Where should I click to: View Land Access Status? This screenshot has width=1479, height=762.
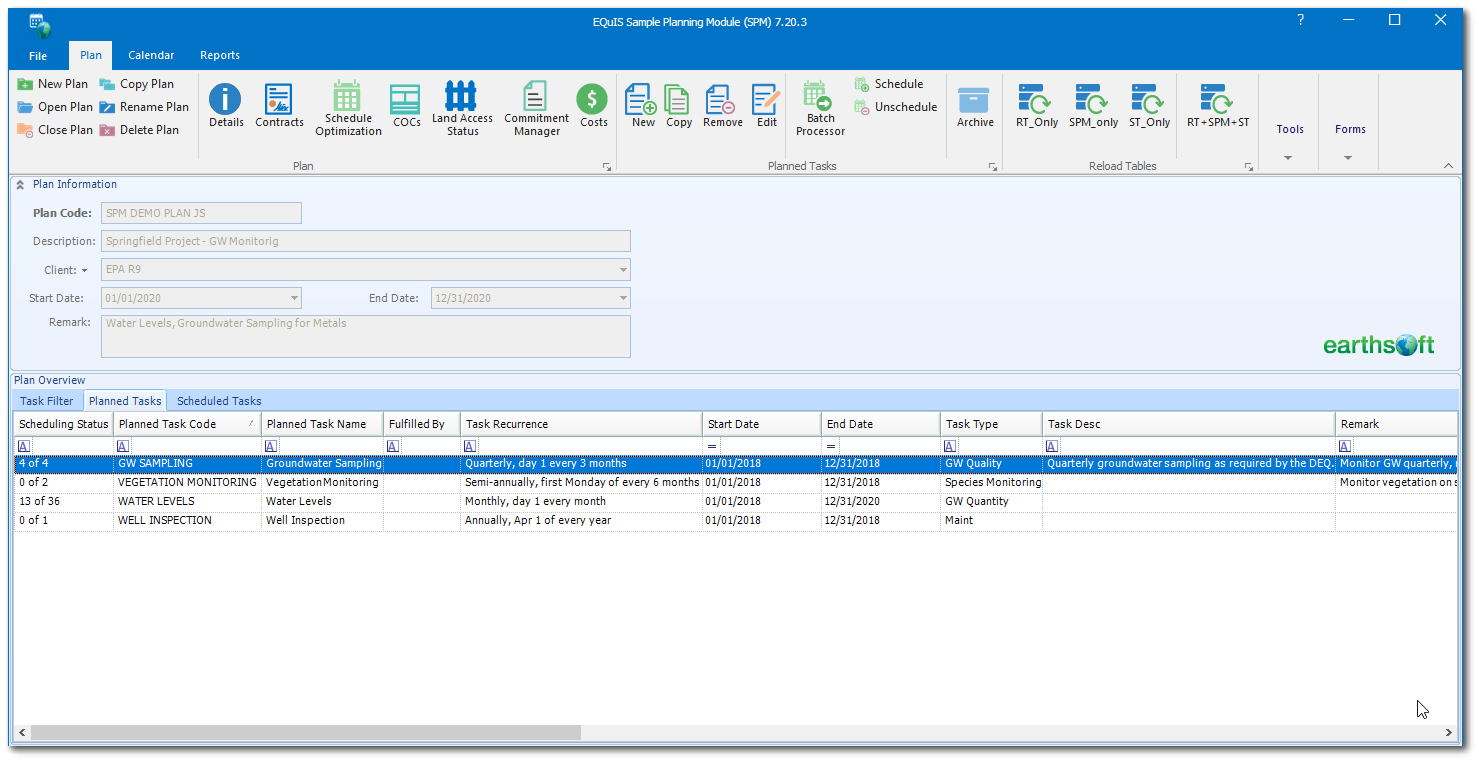[x=462, y=105]
